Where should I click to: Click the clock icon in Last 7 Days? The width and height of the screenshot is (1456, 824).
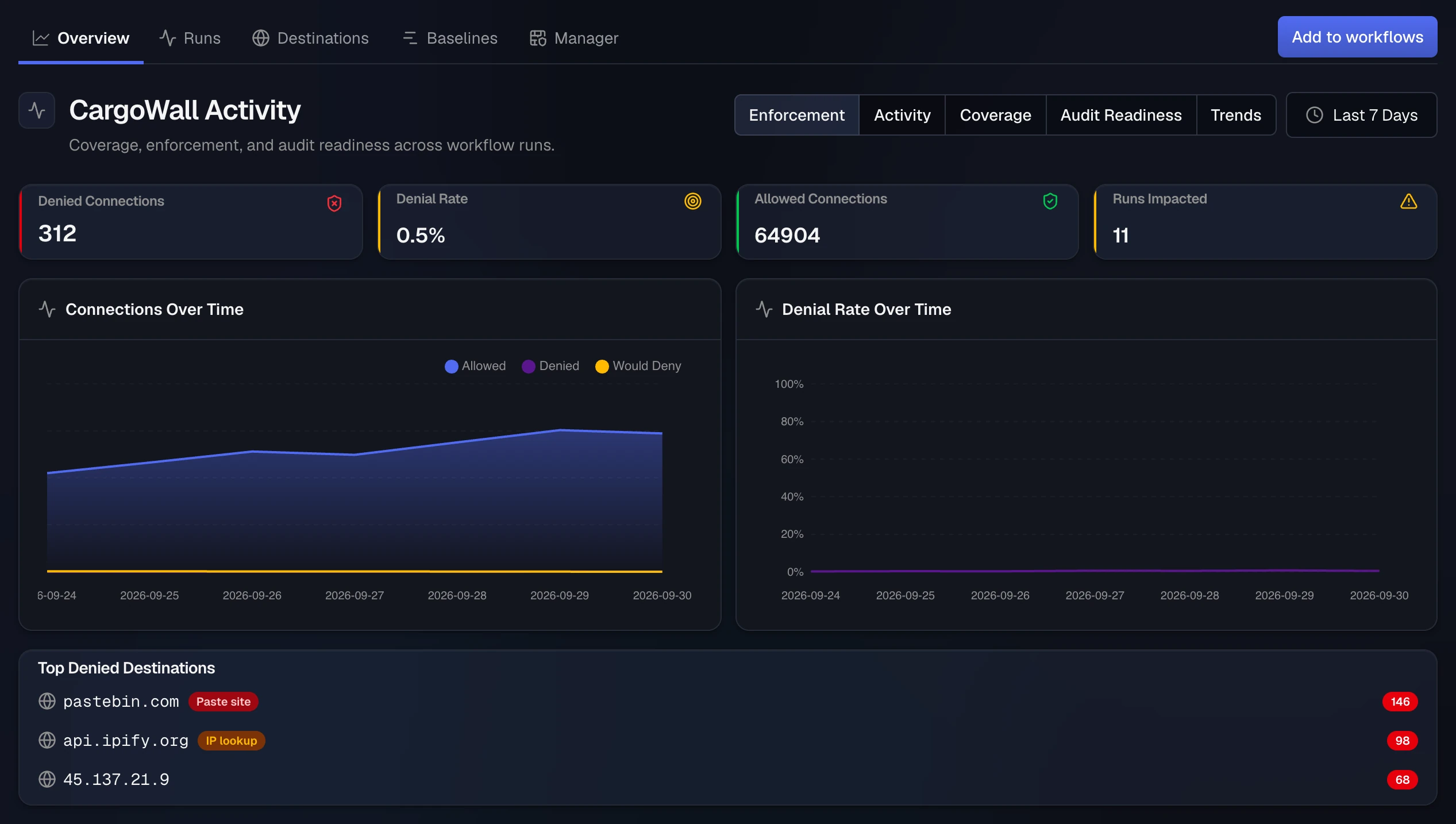(x=1315, y=115)
